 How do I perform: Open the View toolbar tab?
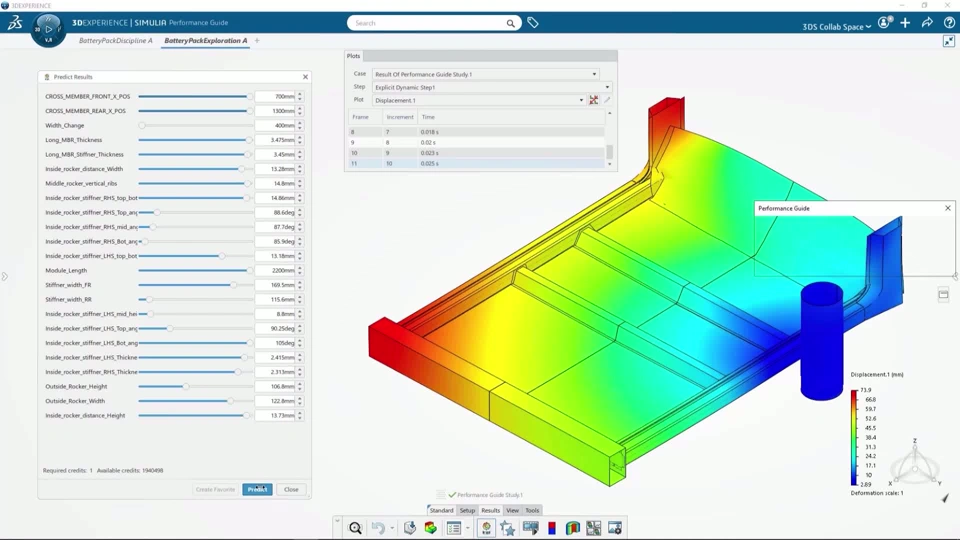[512, 510]
